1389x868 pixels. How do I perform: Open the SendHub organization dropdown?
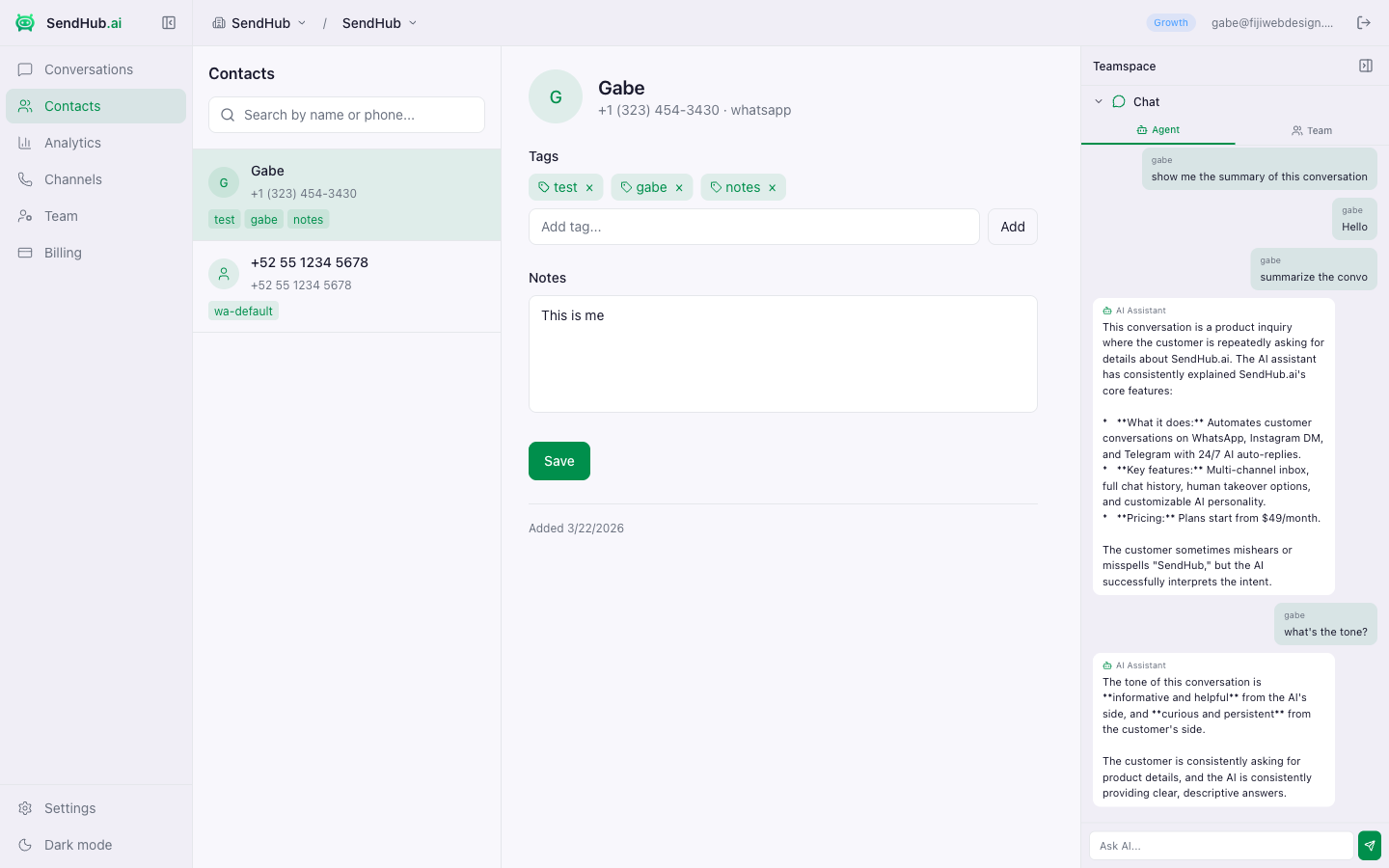point(259,23)
